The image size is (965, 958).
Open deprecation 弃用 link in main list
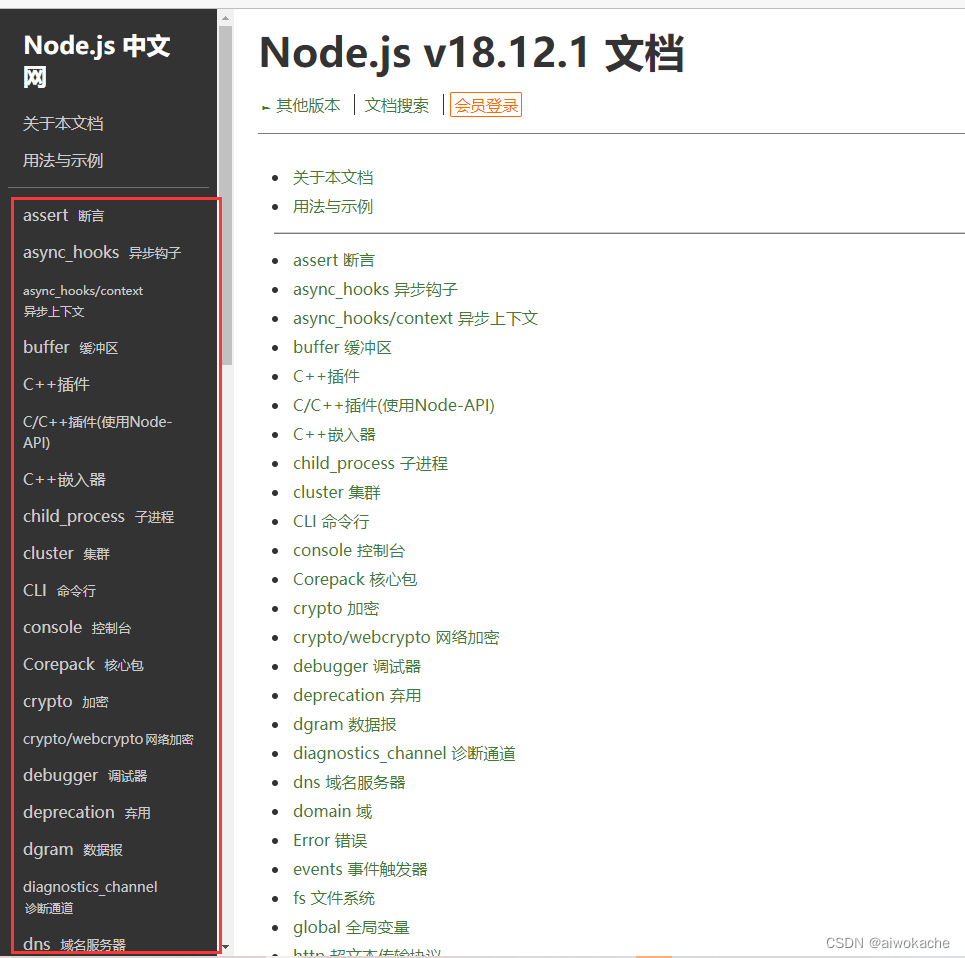pyautogui.click(x=357, y=695)
